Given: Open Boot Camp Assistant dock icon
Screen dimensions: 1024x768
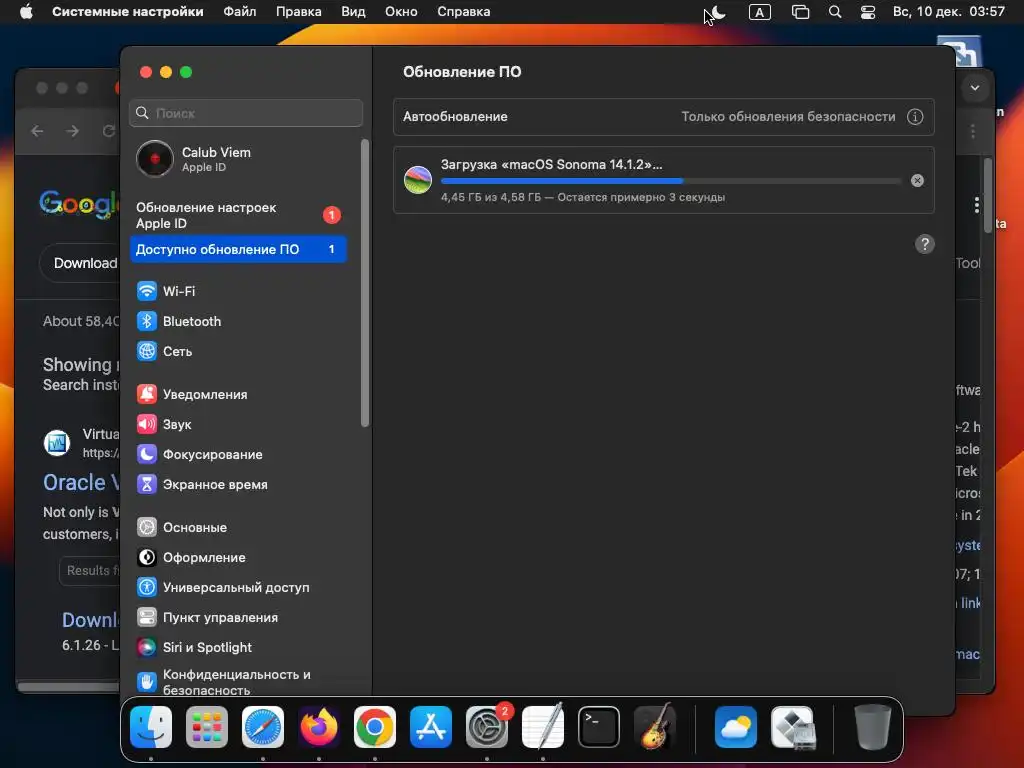Looking at the screenshot, I should tap(792, 727).
